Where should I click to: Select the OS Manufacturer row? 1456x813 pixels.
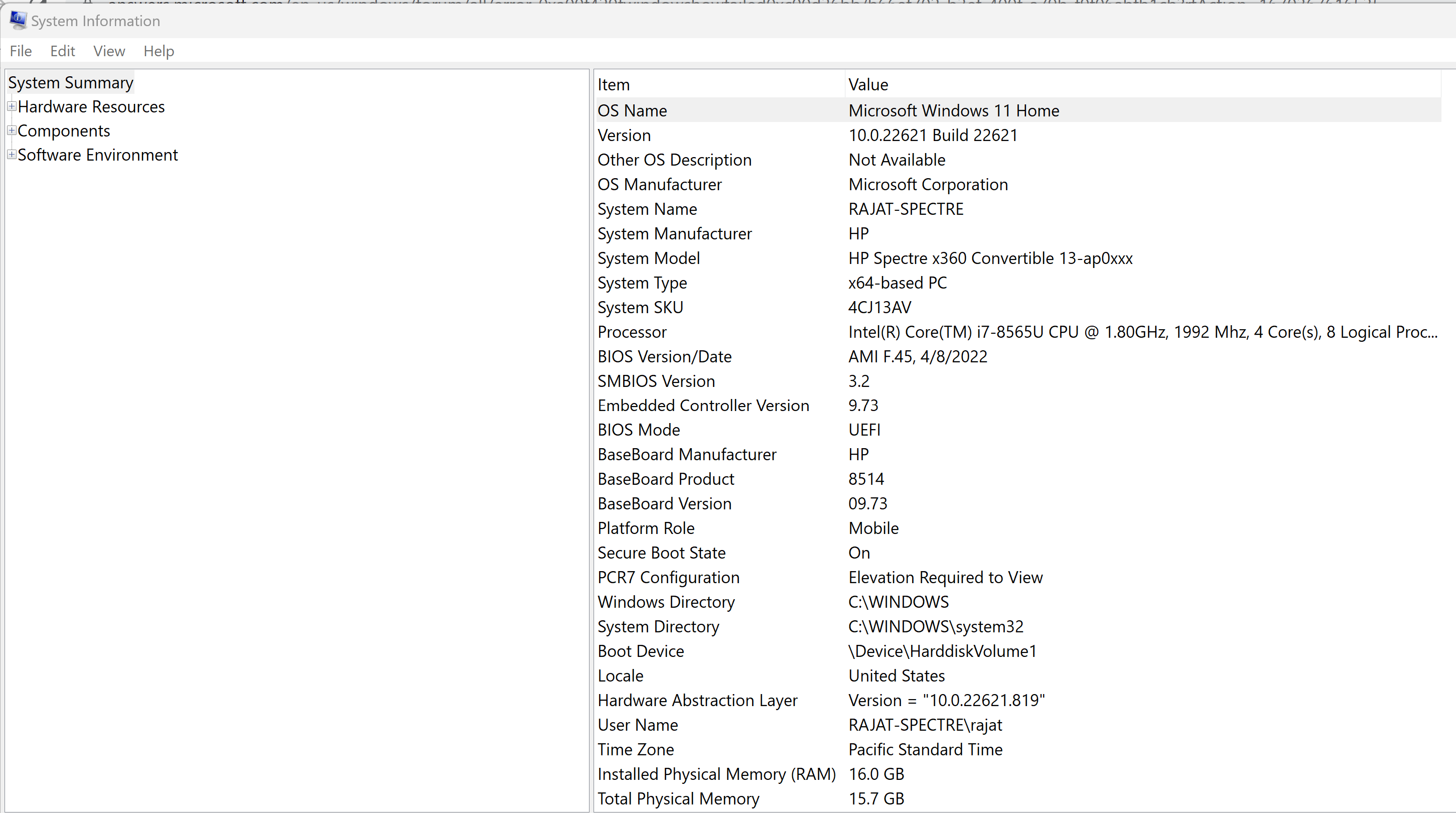(x=1018, y=184)
